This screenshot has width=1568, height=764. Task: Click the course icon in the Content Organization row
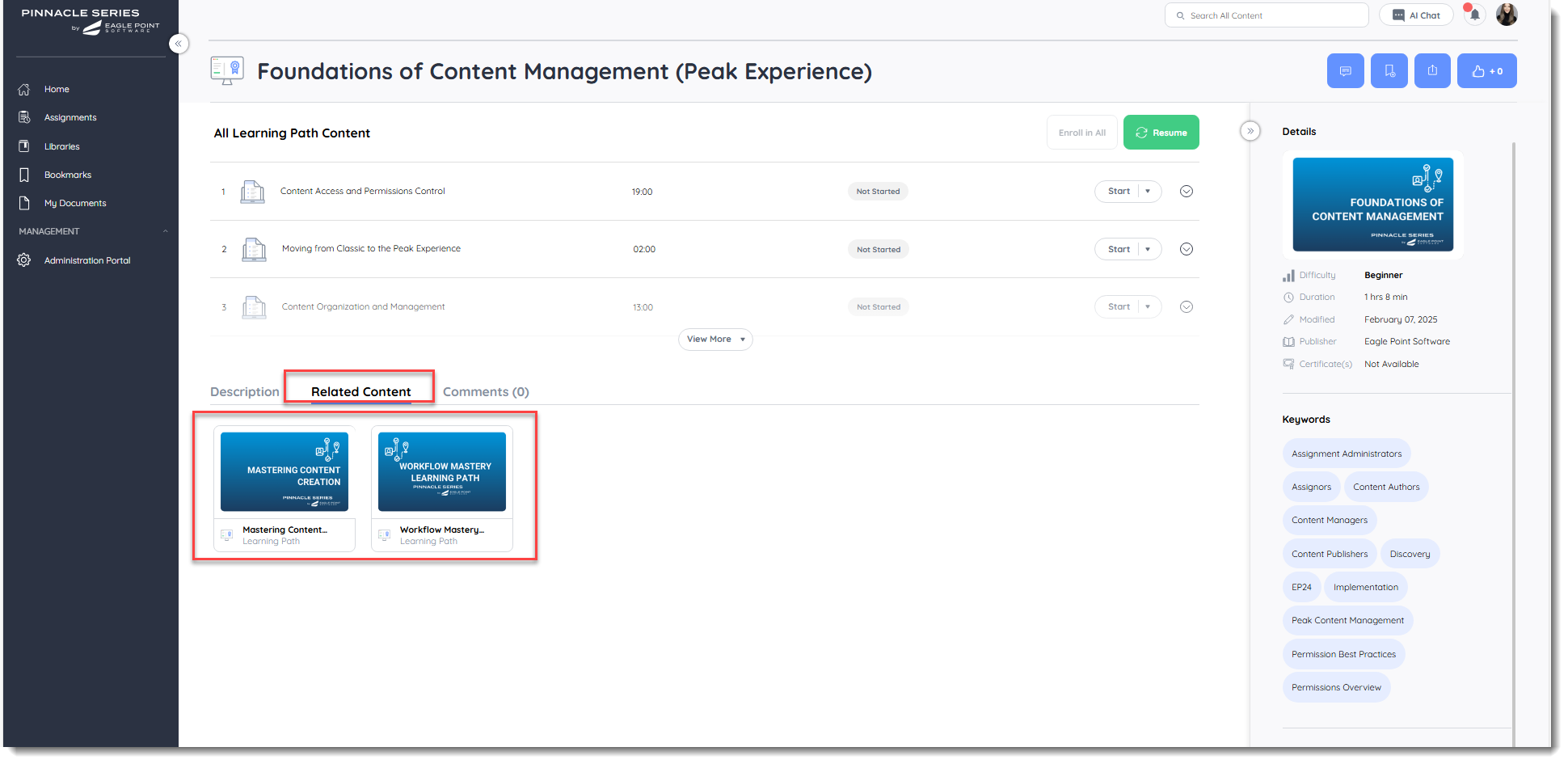coord(254,307)
